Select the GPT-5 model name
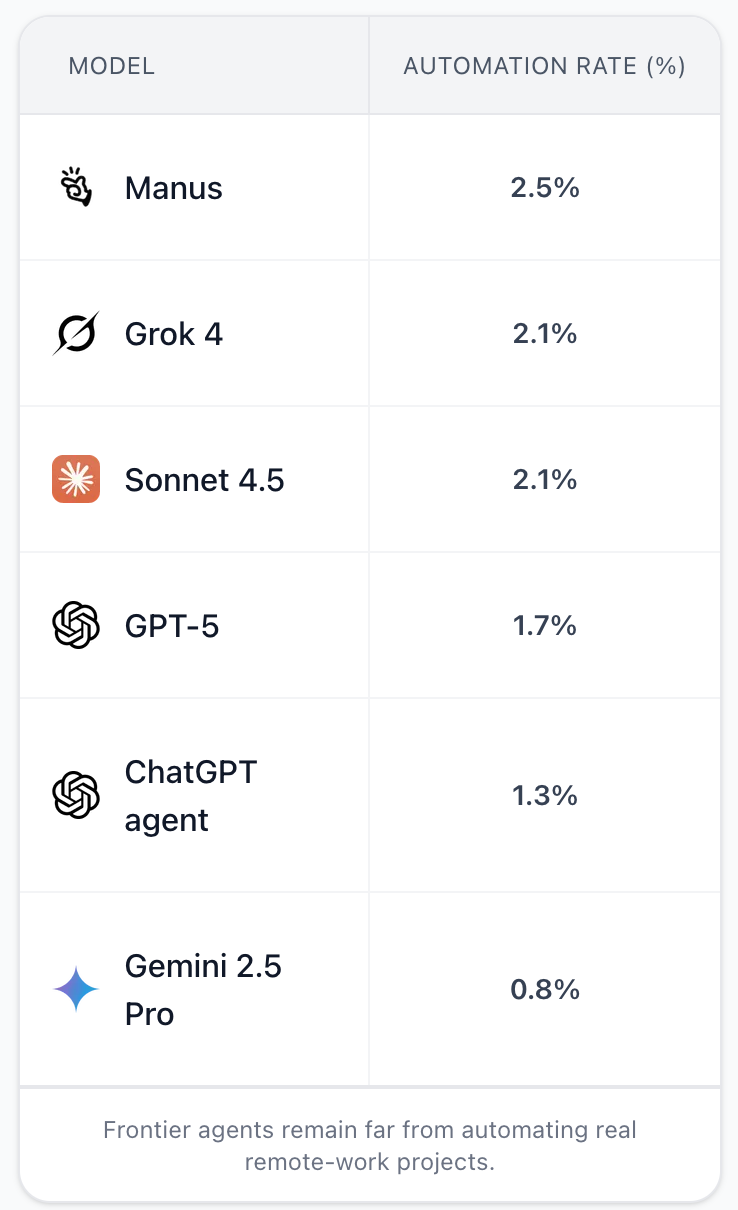Image resolution: width=738 pixels, height=1210 pixels. [172, 626]
